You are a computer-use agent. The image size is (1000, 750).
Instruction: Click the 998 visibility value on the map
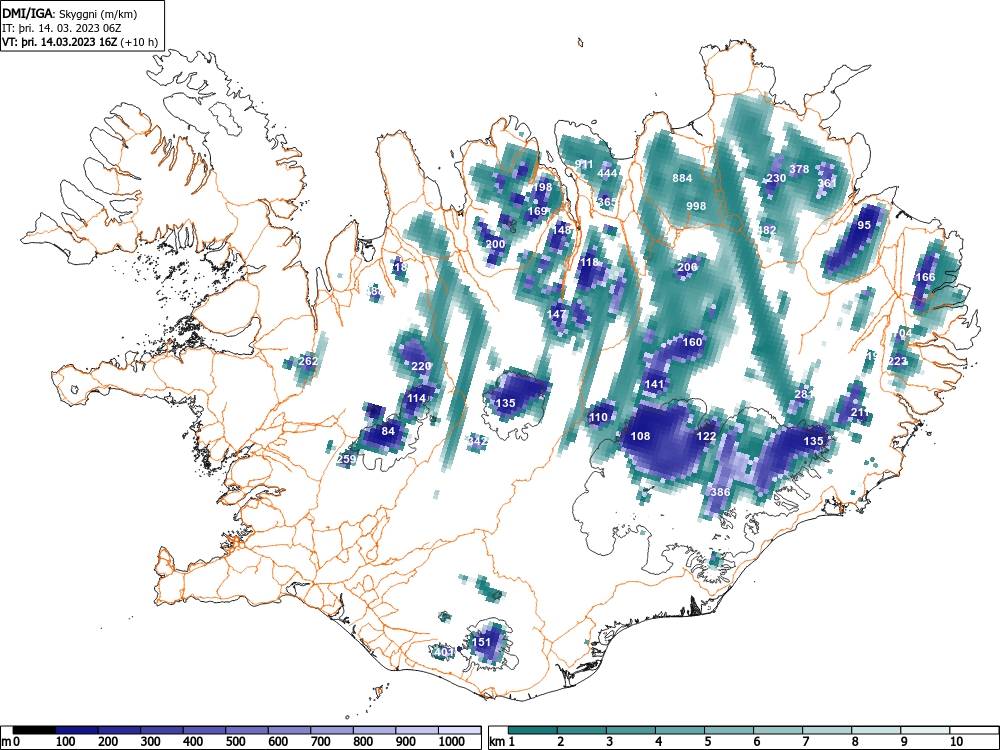click(x=696, y=206)
